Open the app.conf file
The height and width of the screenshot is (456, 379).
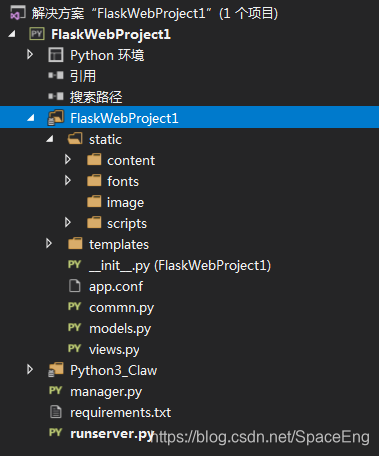click(116, 287)
